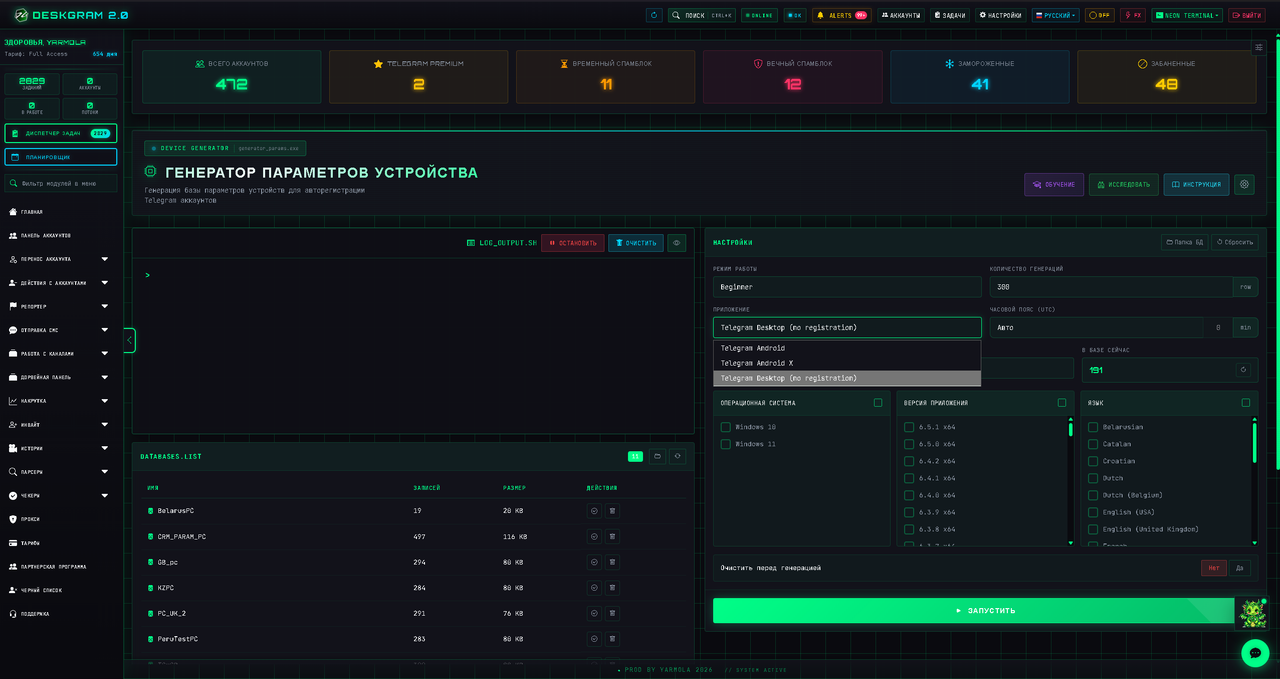Open the Alerts bell notifications
The image size is (1280, 679).
click(841, 15)
